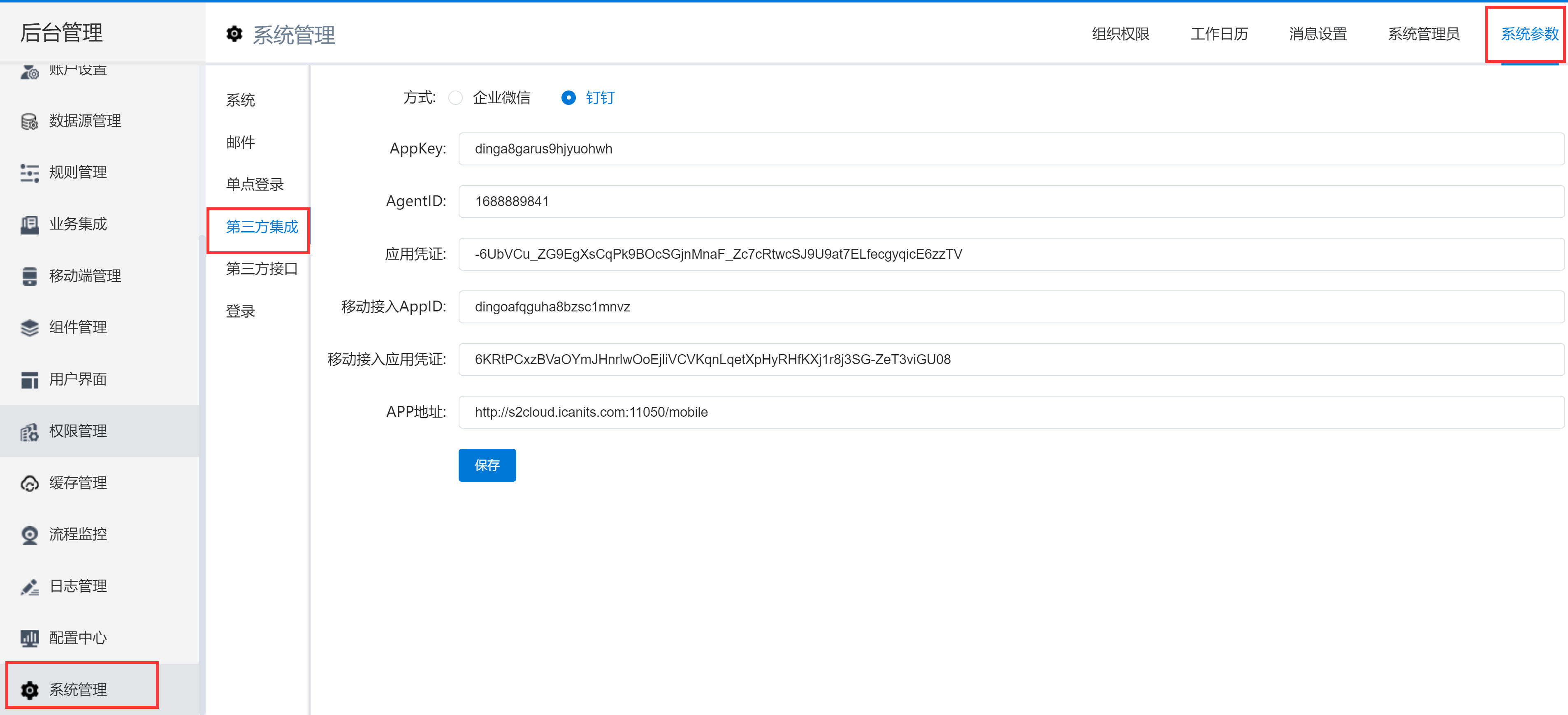Click the component management layers icon
Image resolution: width=1568 pixels, height=715 pixels.
(29, 327)
